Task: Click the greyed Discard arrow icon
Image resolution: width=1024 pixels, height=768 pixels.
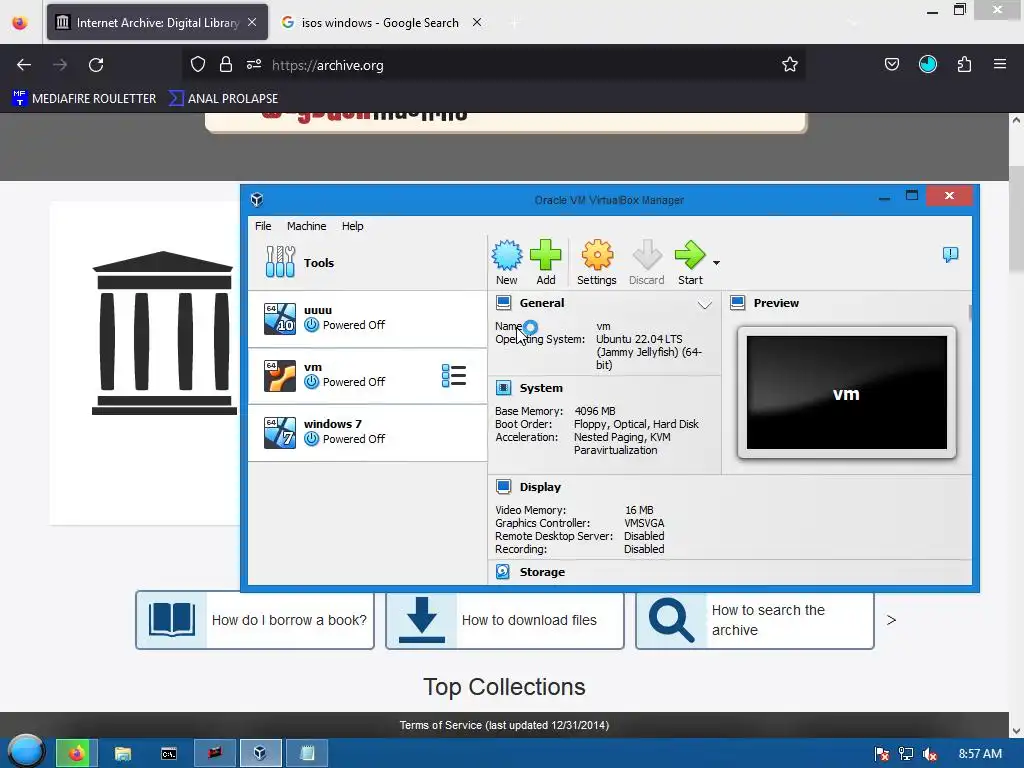Action: (647, 262)
